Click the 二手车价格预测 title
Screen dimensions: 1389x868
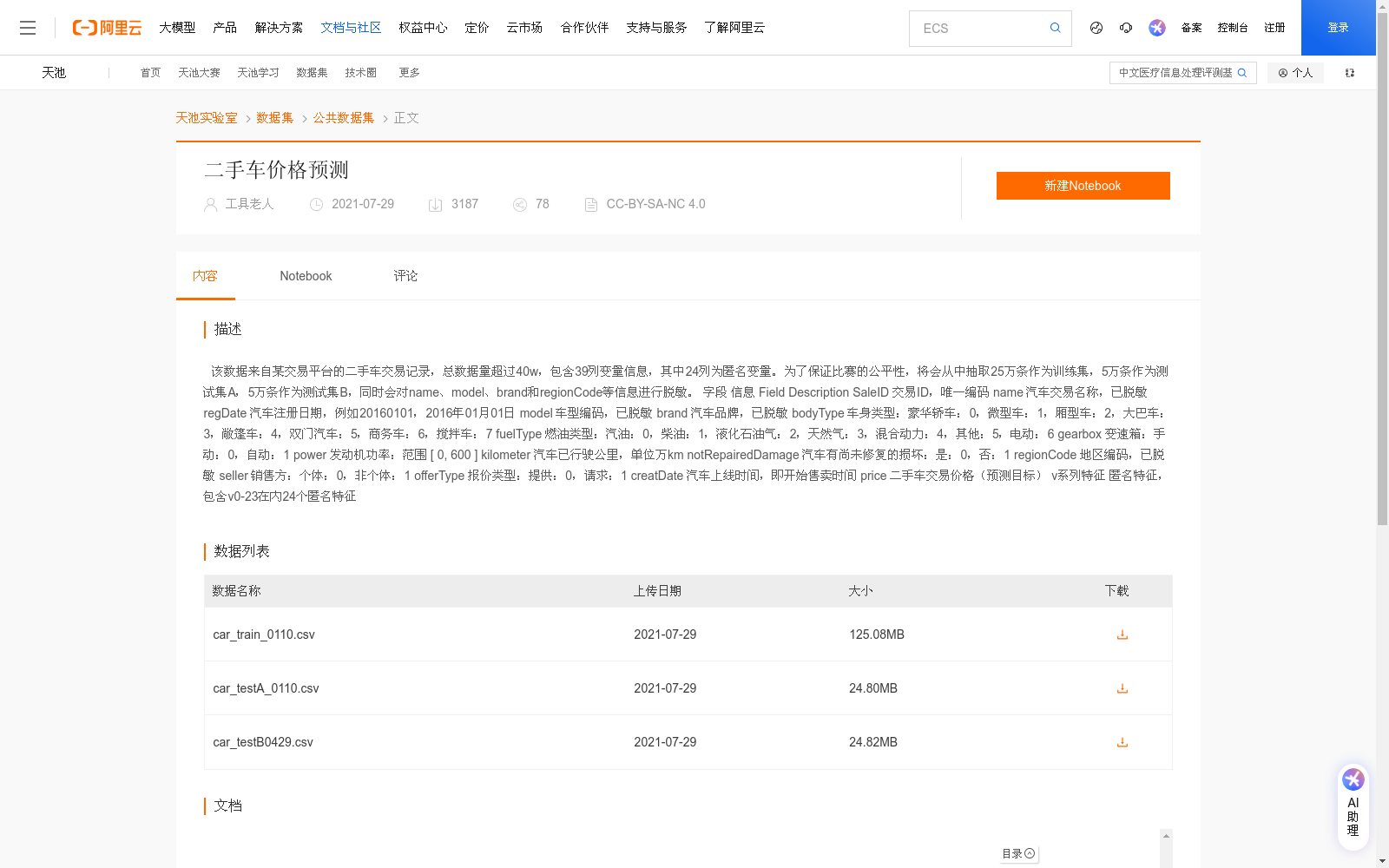click(x=276, y=170)
